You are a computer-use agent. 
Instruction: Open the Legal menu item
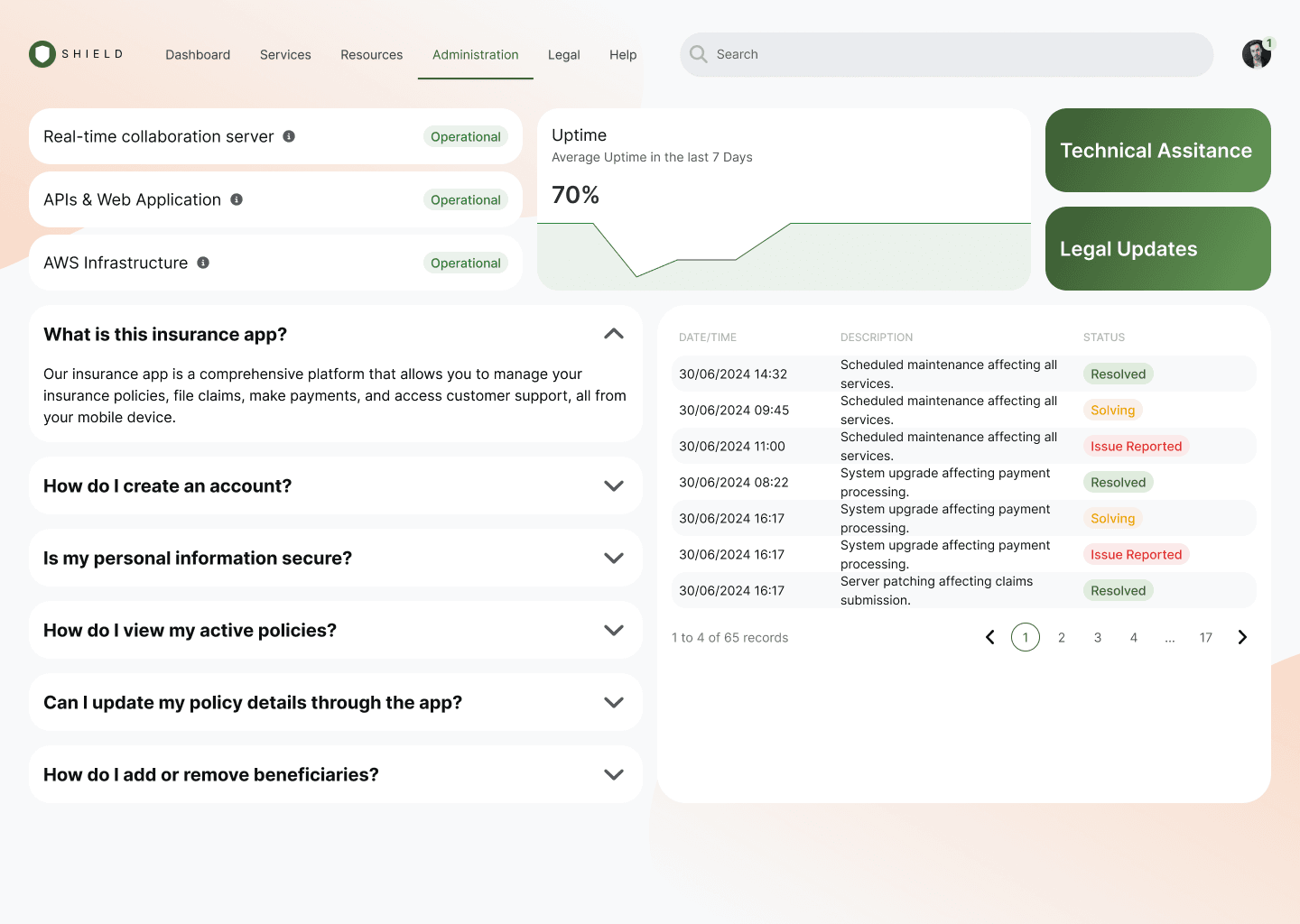[x=563, y=54]
